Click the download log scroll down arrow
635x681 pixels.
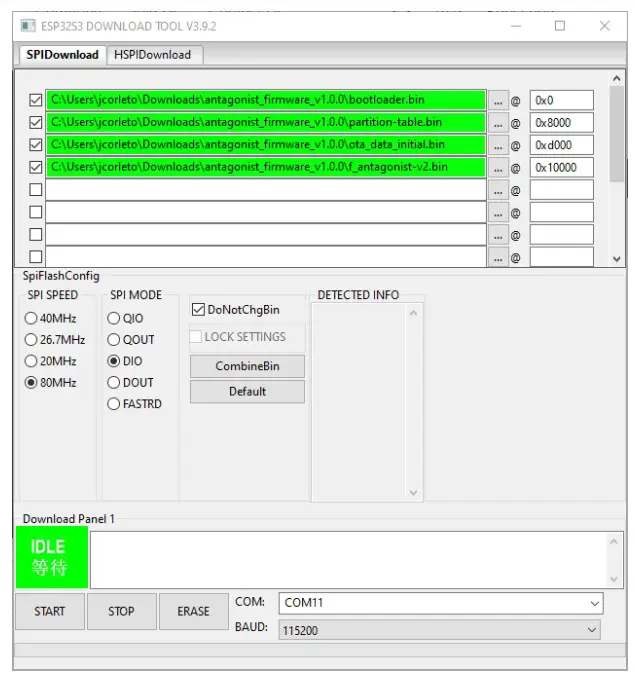click(614, 579)
